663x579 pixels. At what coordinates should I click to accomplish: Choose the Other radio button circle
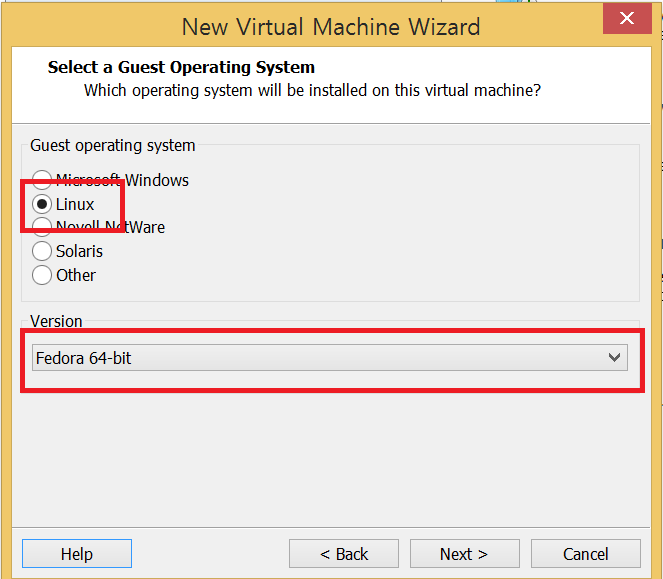click(42, 275)
